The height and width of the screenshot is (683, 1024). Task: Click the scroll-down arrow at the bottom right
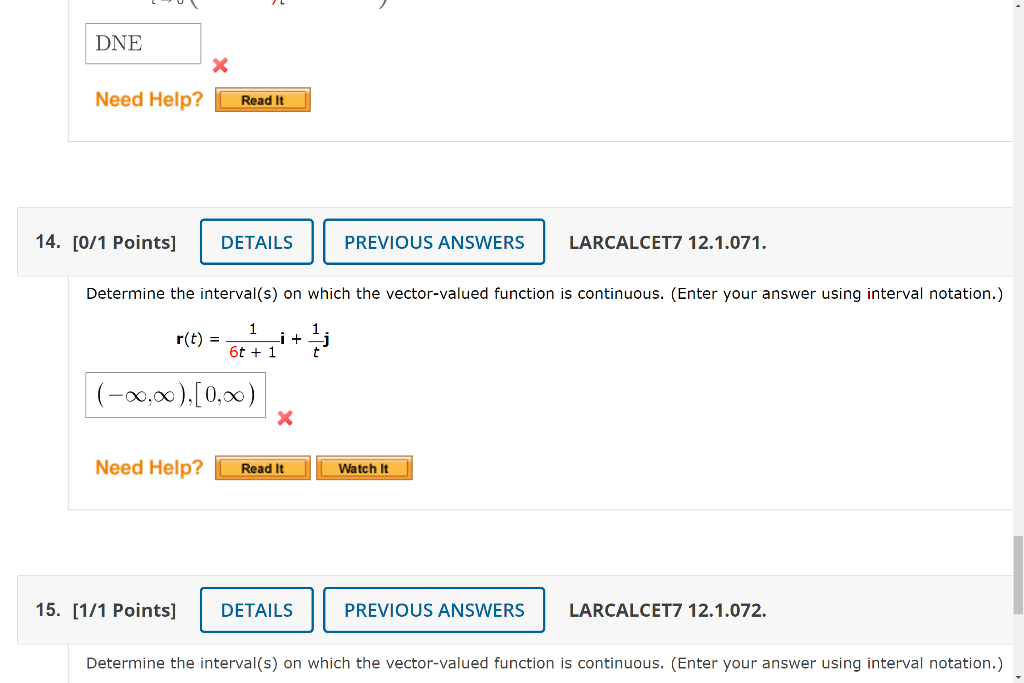[1017, 676]
